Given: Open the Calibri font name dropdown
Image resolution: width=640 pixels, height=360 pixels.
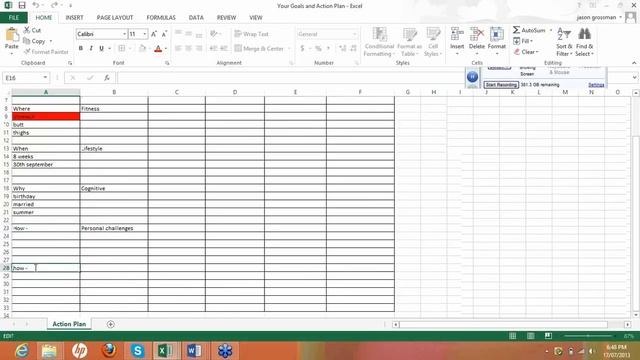Looking at the screenshot, I should (x=124, y=34).
